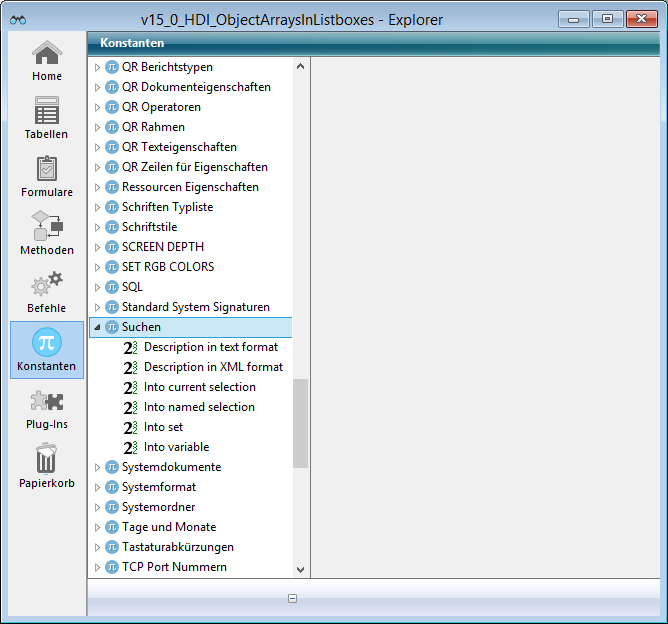Select 'Description in XML format' constant
The image size is (668, 624).
[213, 367]
